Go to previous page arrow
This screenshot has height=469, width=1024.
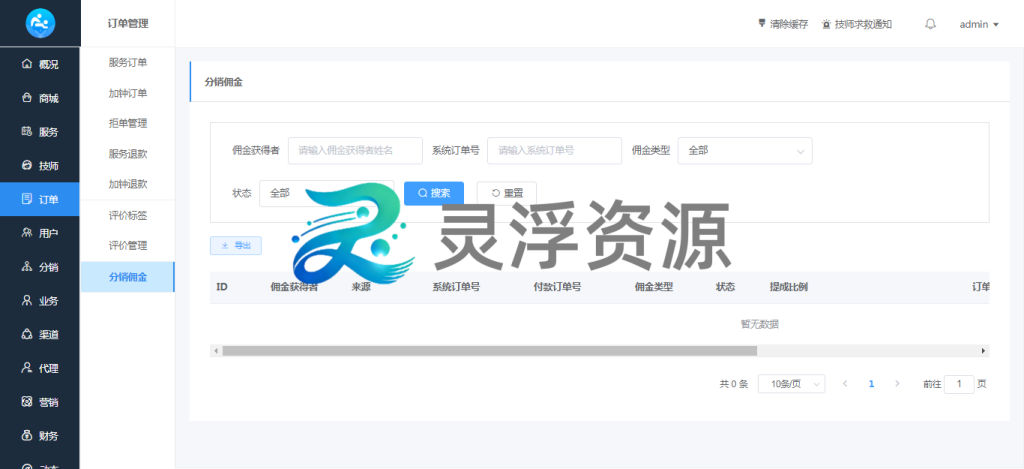[x=845, y=384]
